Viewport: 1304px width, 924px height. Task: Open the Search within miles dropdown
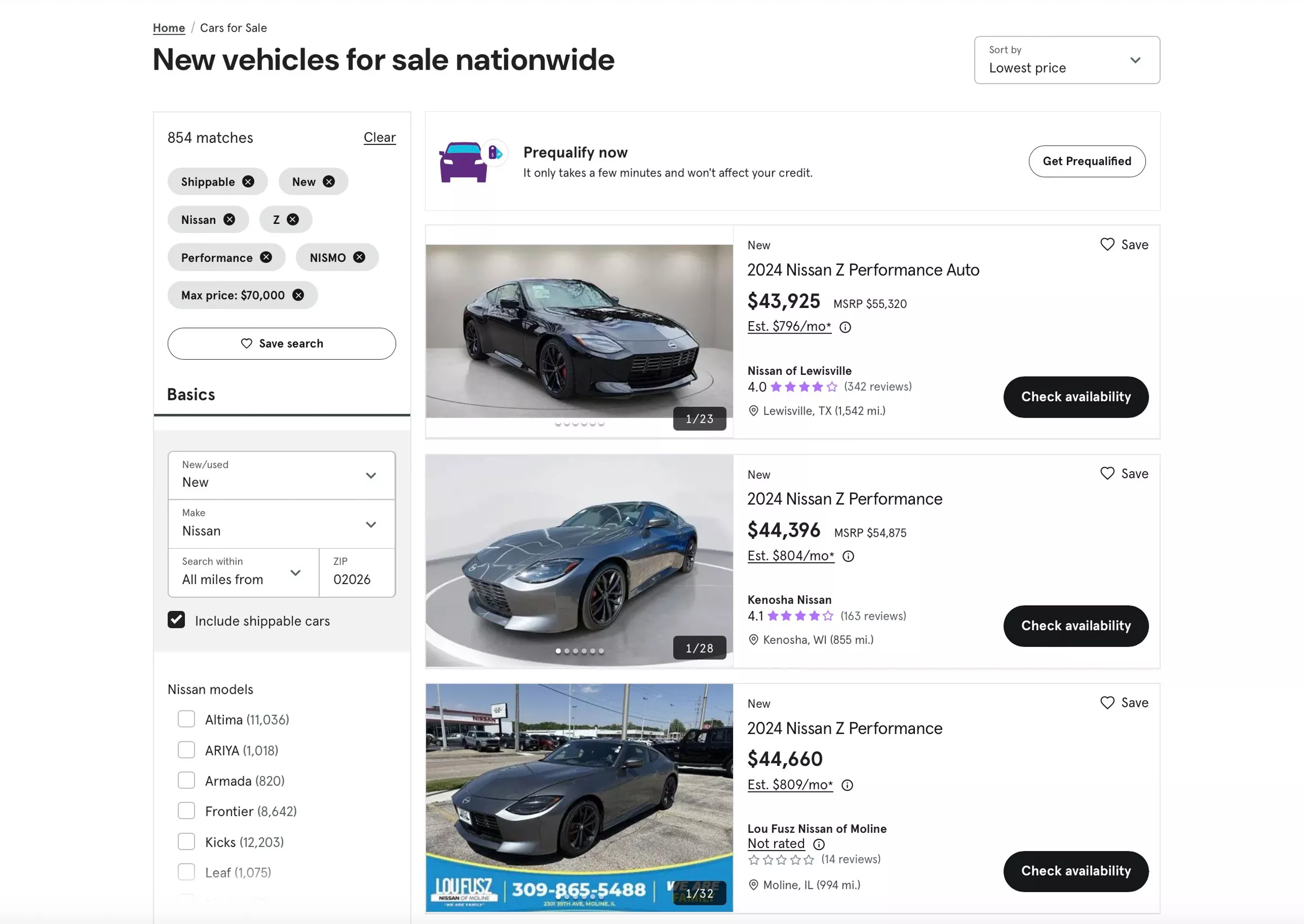pos(243,573)
